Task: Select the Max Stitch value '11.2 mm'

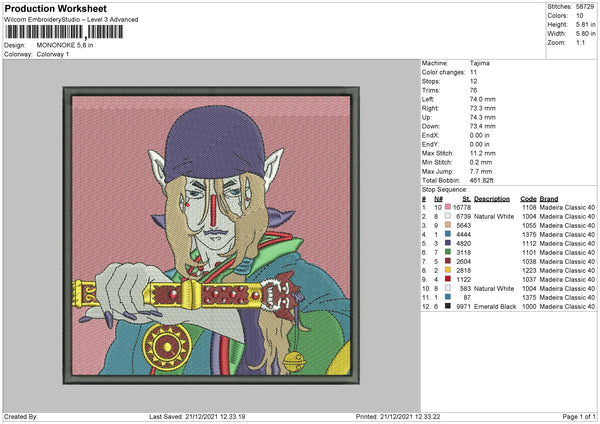Action: coord(483,153)
